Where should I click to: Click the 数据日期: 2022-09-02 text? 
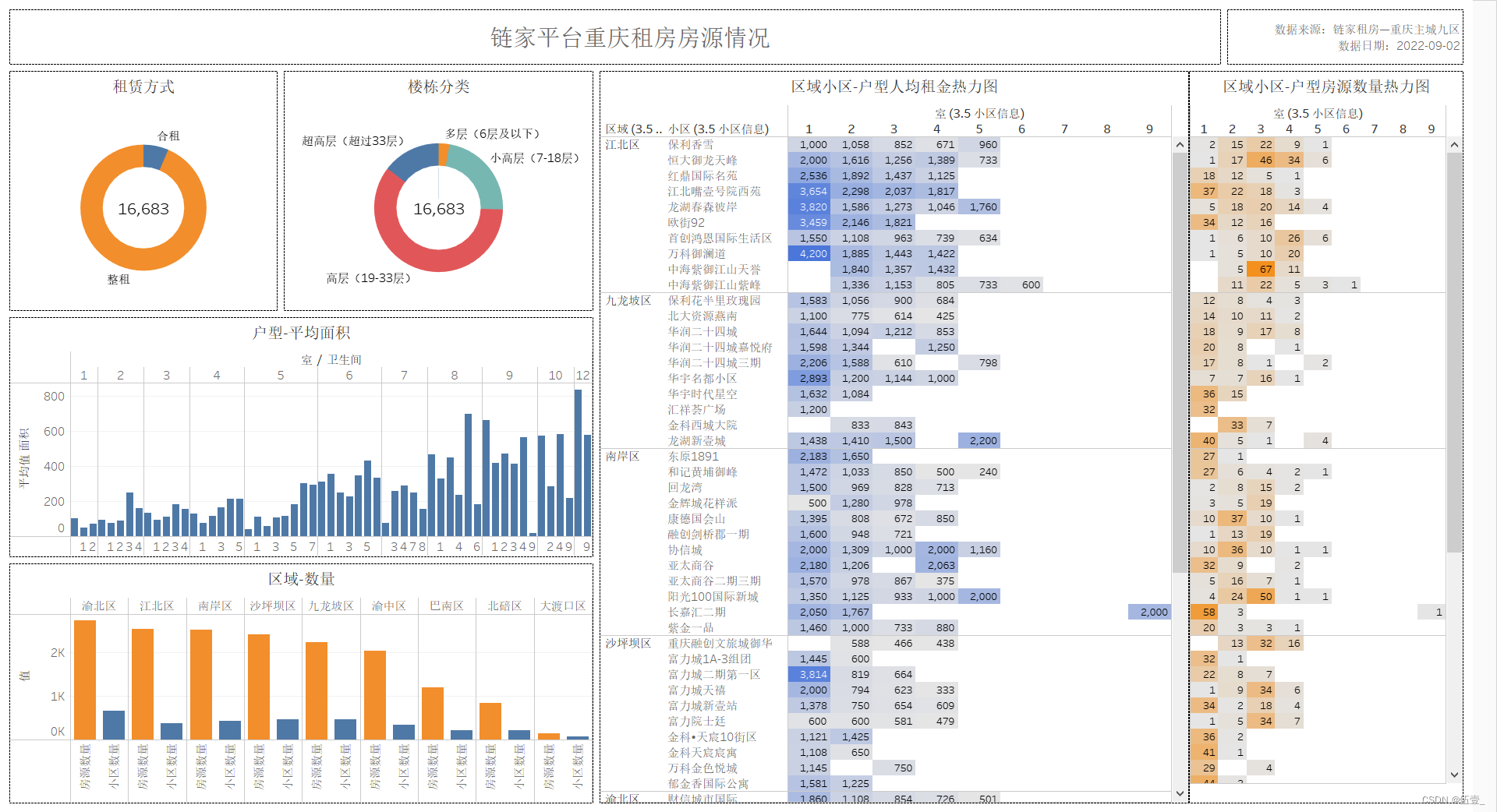coord(1400,46)
